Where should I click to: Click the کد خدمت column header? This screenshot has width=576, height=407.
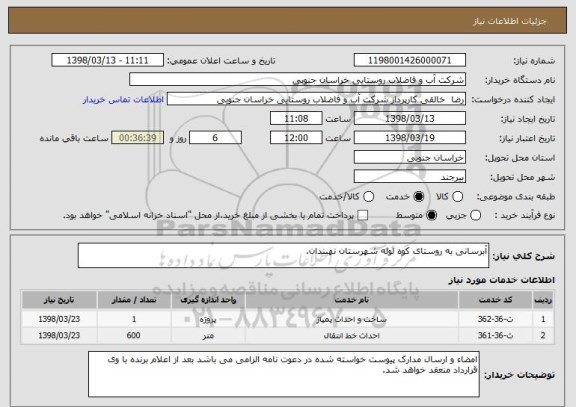495,300
